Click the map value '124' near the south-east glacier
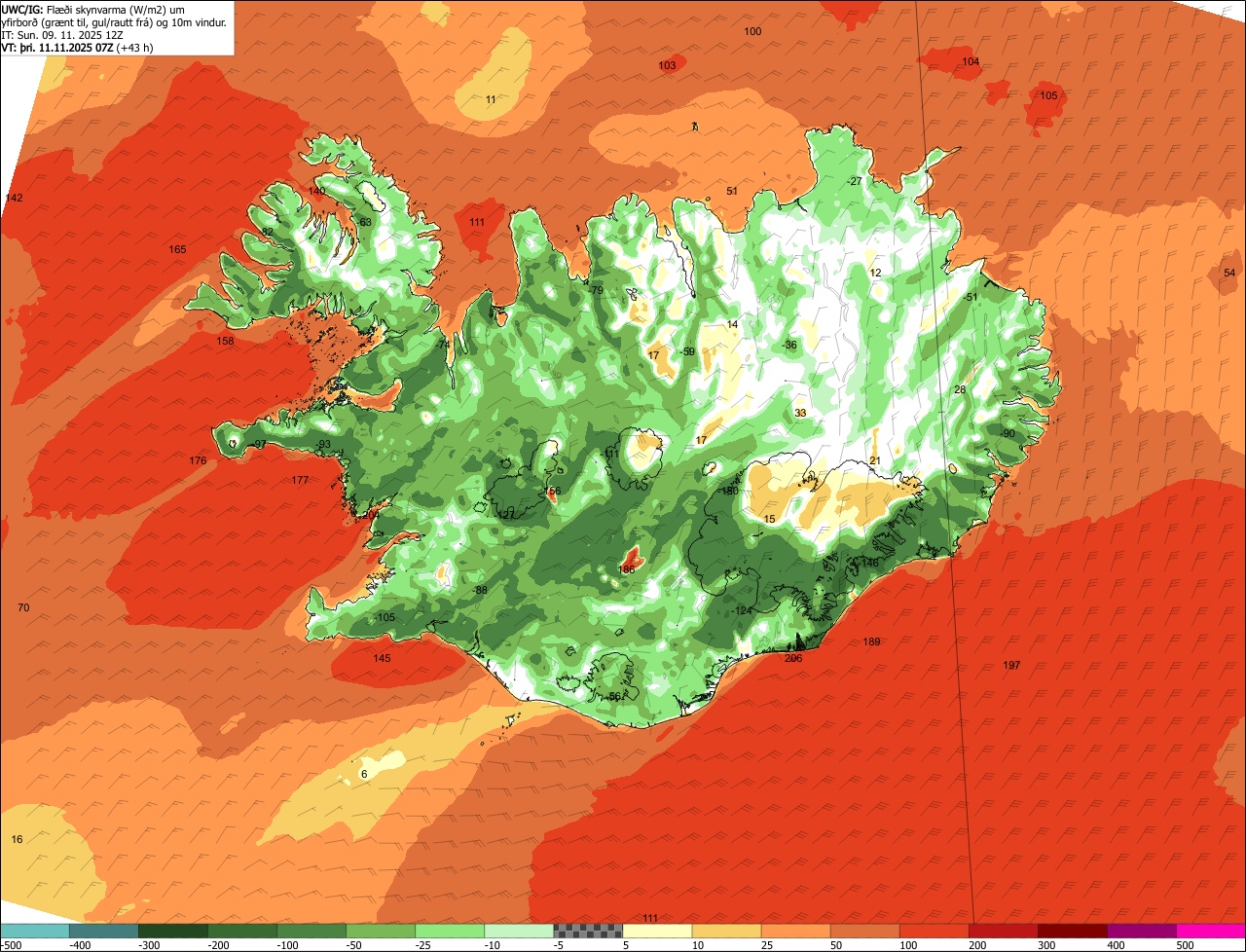This screenshot has width=1246, height=952. click(x=743, y=610)
